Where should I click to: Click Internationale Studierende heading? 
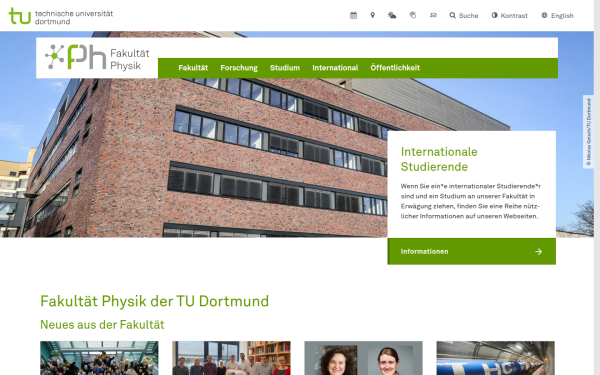click(x=439, y=159)
